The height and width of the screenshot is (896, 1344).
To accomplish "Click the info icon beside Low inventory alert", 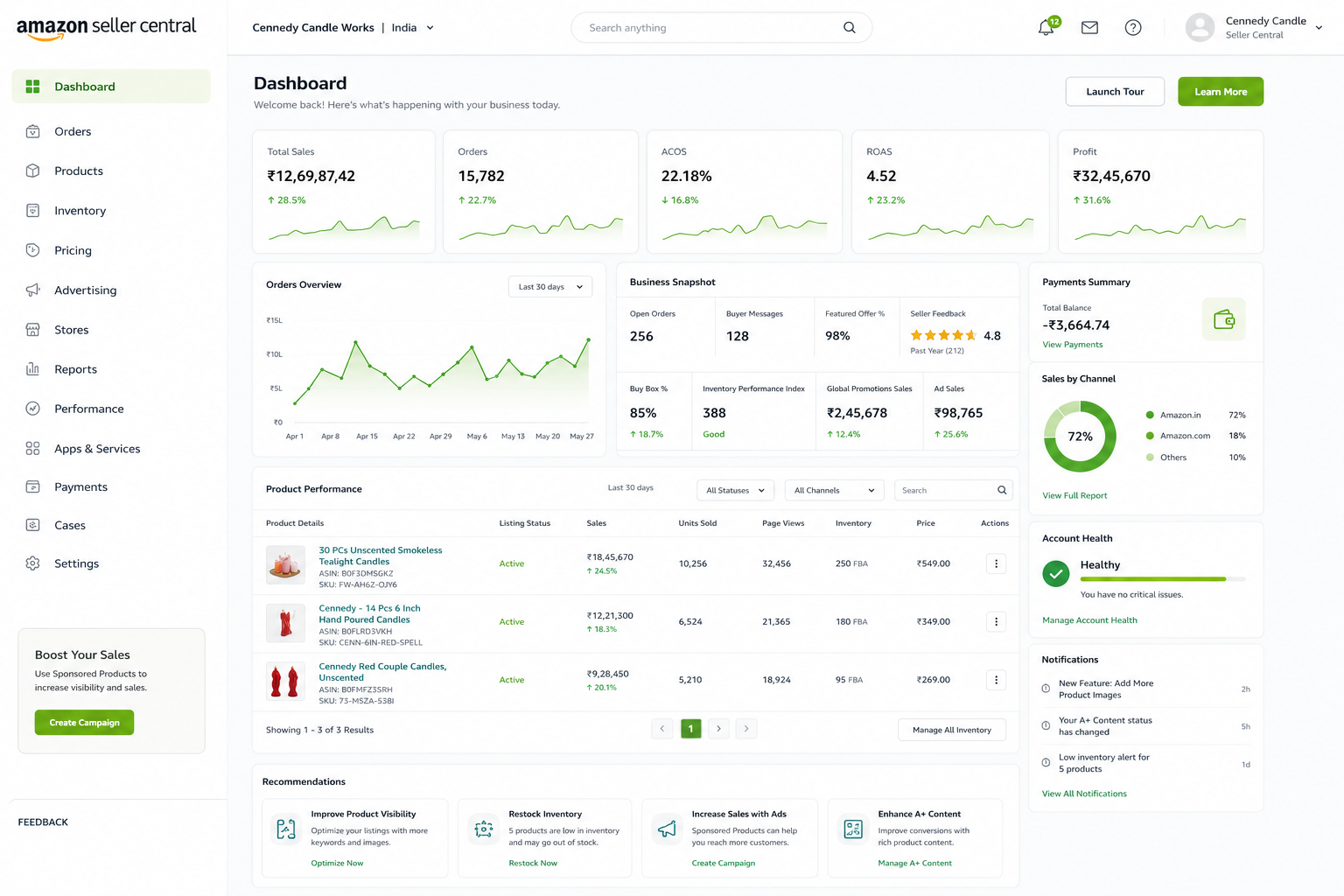I will [1046, 763].
